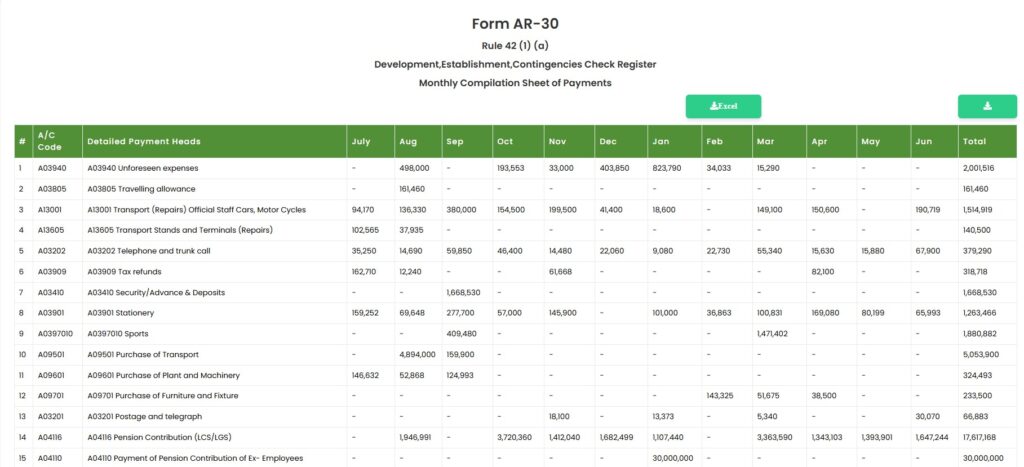Click the Form AR-30 title

[515, 24]
